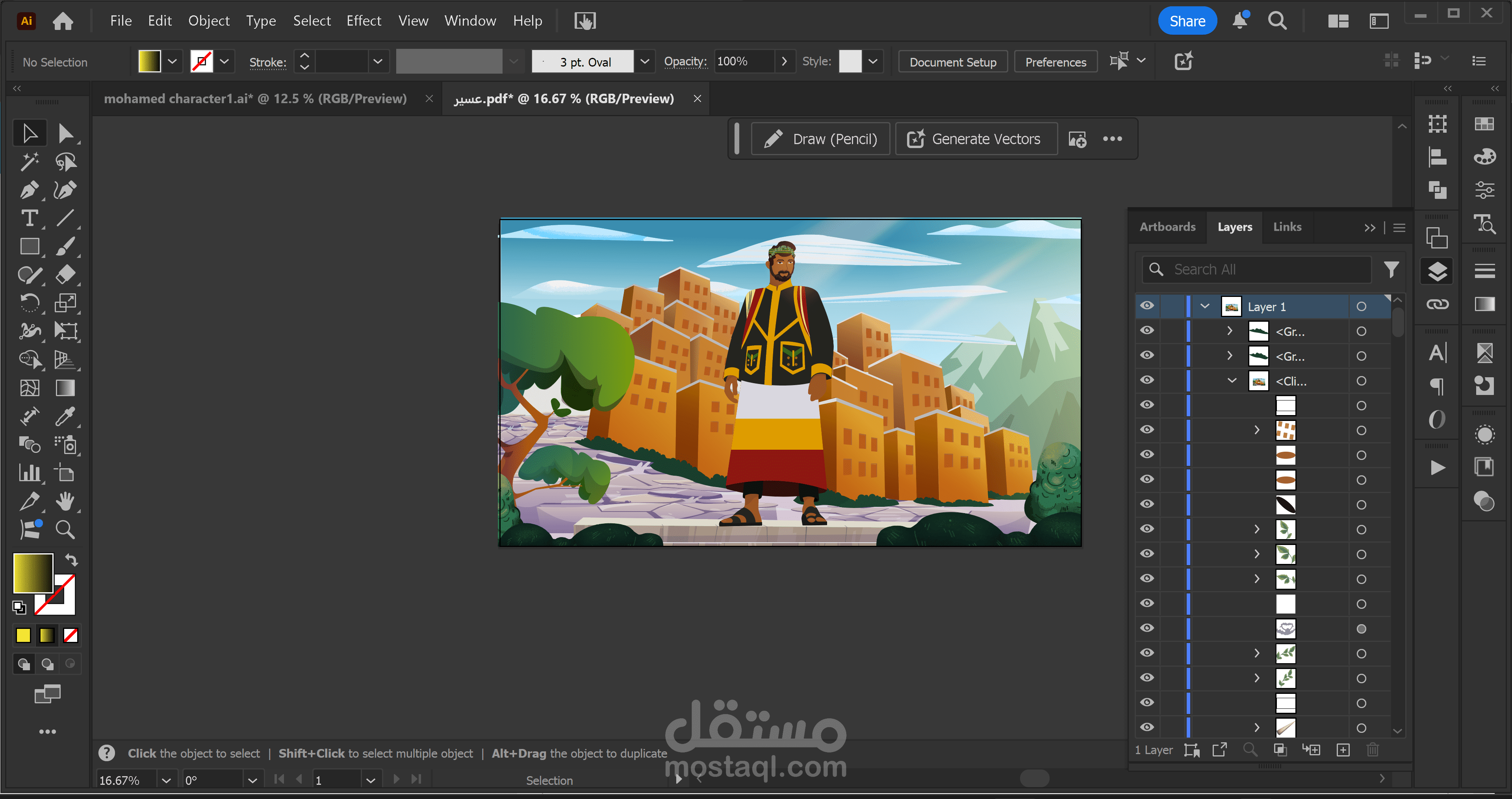The width and height of the screenshot is (1512, 799).
Task: Select the Curvature tool
Action: tap(66, 190)
